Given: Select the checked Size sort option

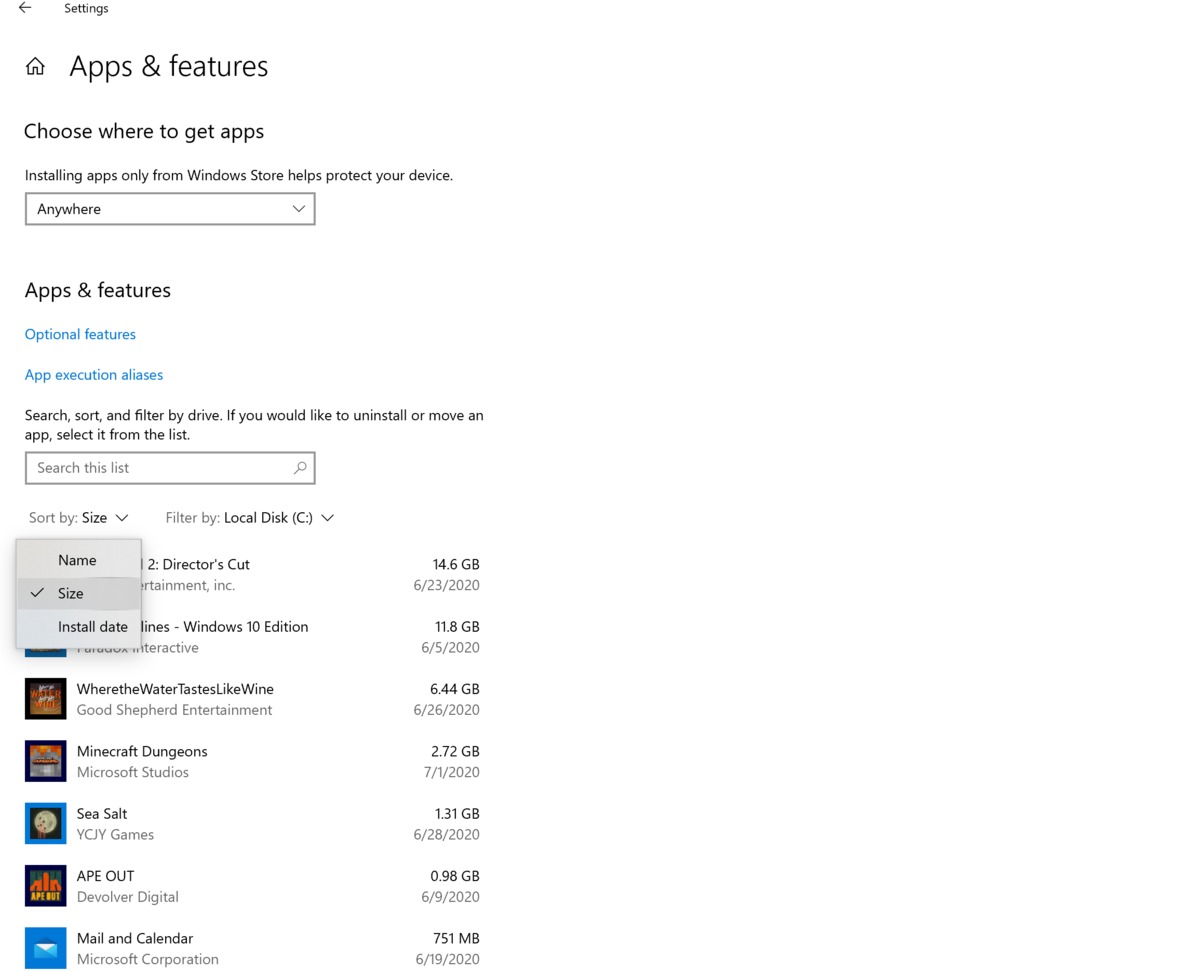Looking at the screenshot, I should (x=78, y=593).
